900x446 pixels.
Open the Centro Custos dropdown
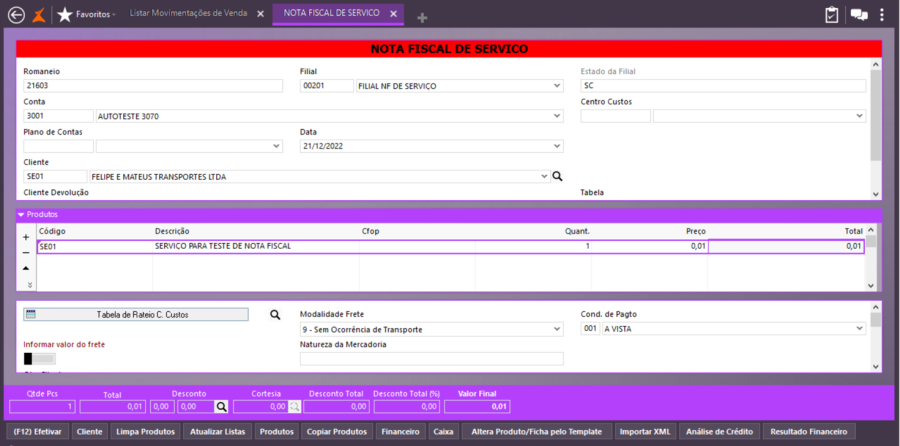click(x=859, y=116)
